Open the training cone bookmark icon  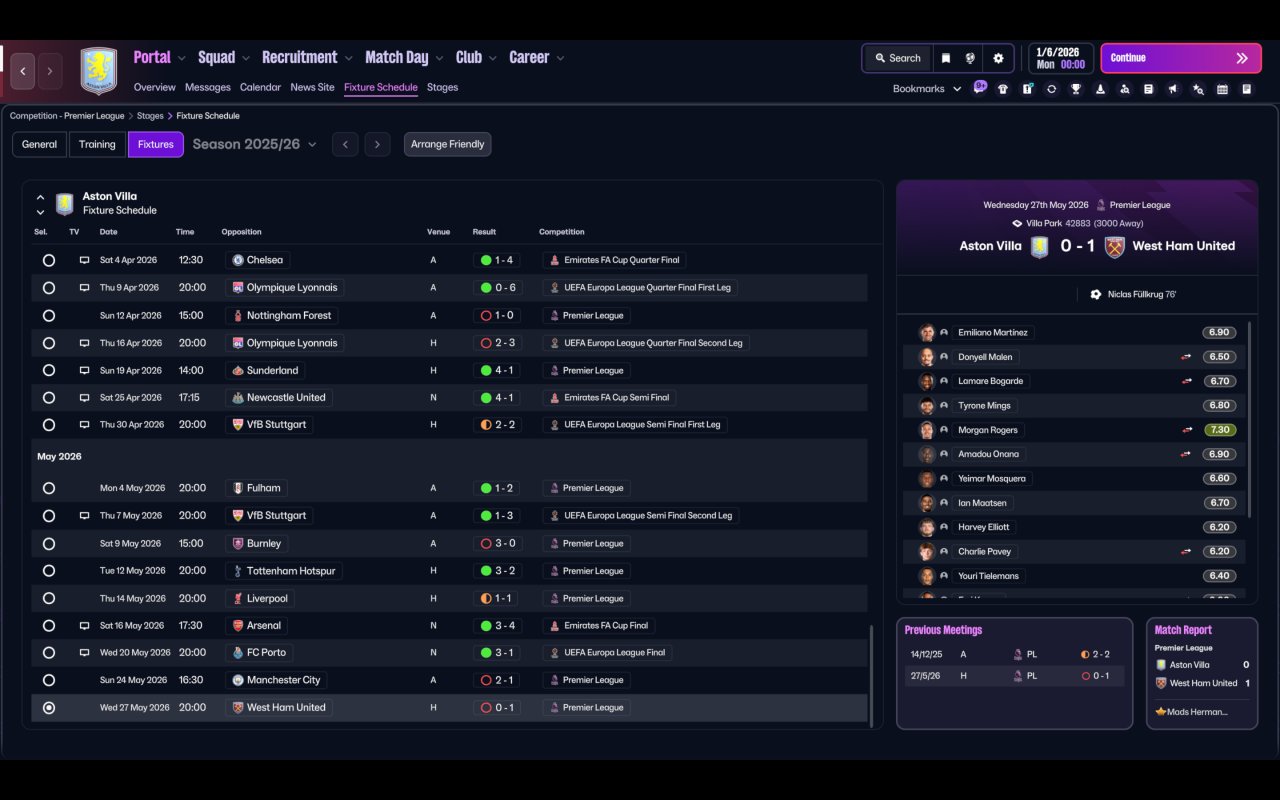(1100, 89)
